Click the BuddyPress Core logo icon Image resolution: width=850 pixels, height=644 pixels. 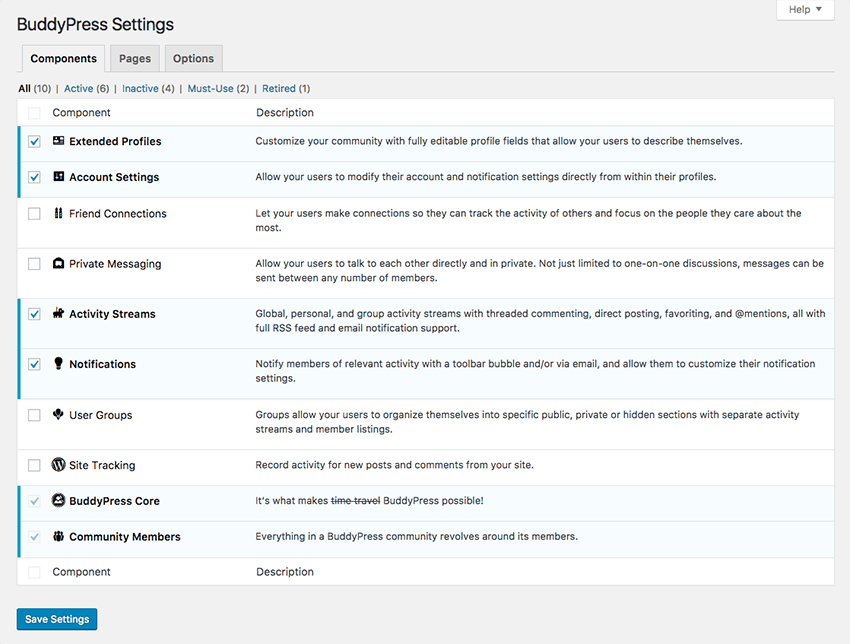click(59, 500)
